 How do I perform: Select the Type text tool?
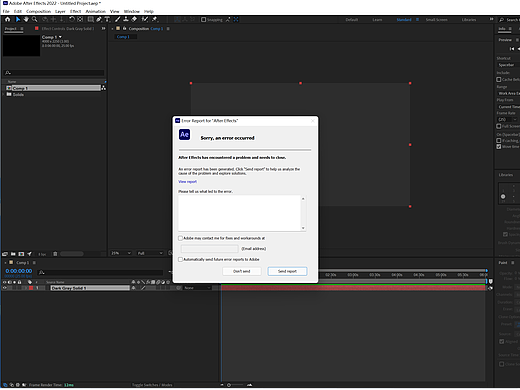click(x=107, y=19)
